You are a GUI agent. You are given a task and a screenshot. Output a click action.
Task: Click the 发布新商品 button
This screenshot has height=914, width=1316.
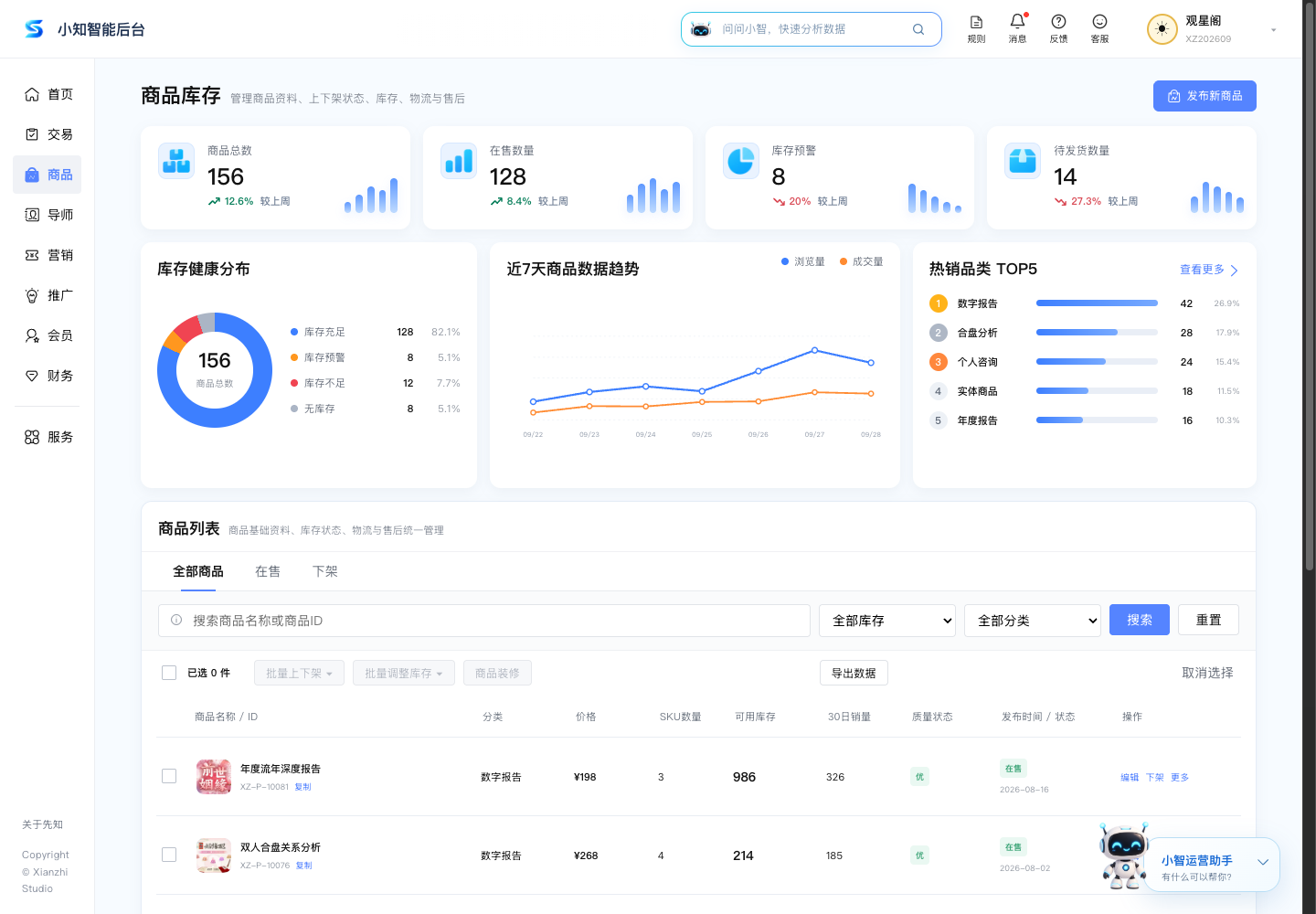point(1205,96)
